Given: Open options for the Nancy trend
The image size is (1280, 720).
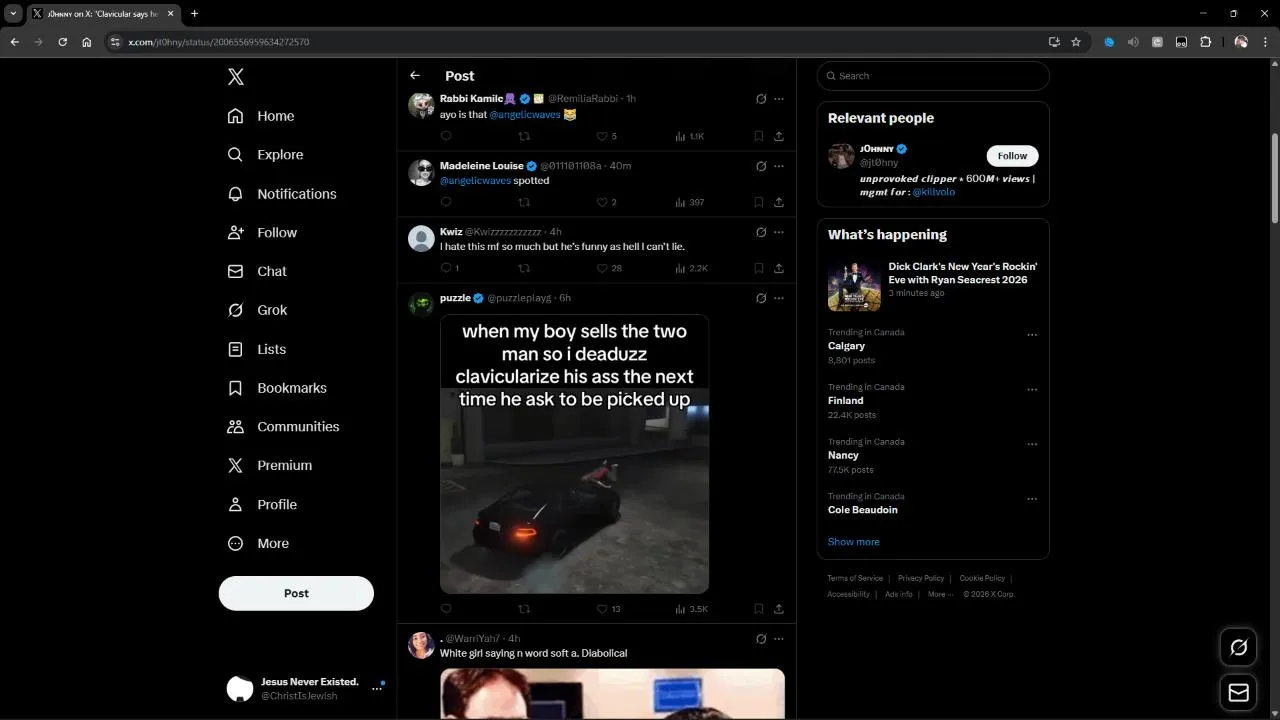Looking at the screenshot, I should tap(1032, 444).
